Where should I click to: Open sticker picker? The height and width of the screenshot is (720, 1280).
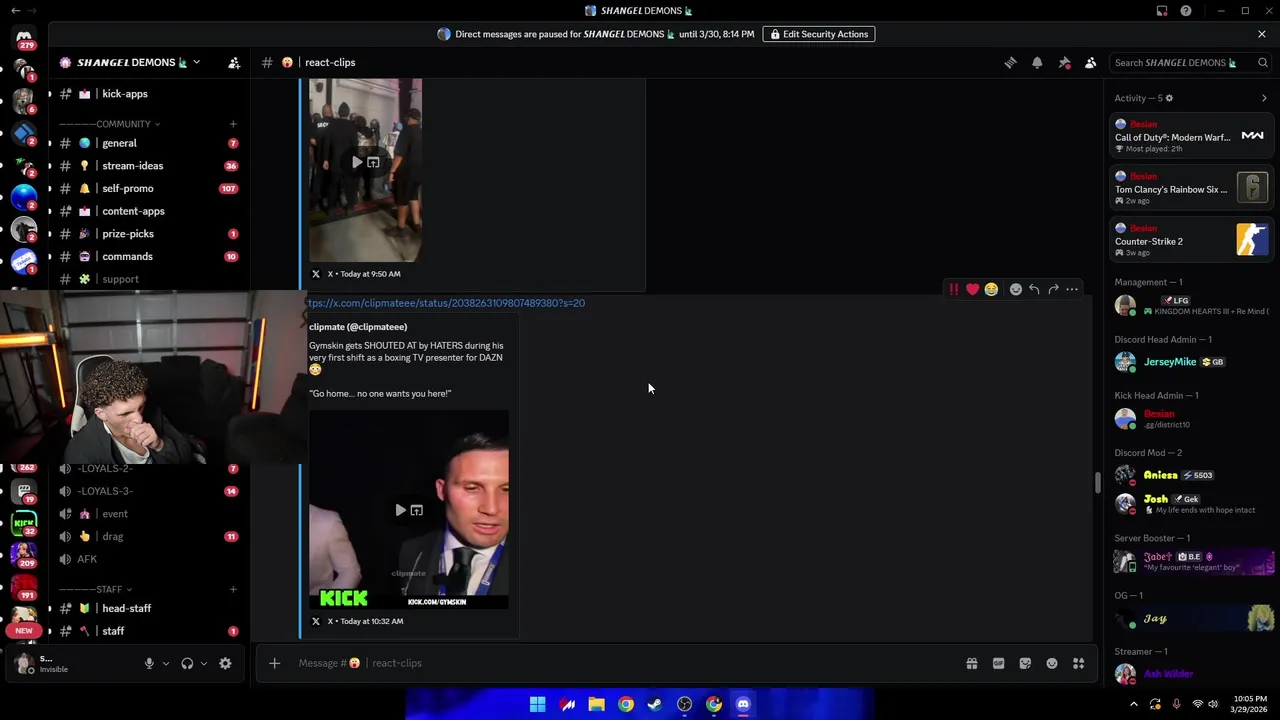(1025, 663)
